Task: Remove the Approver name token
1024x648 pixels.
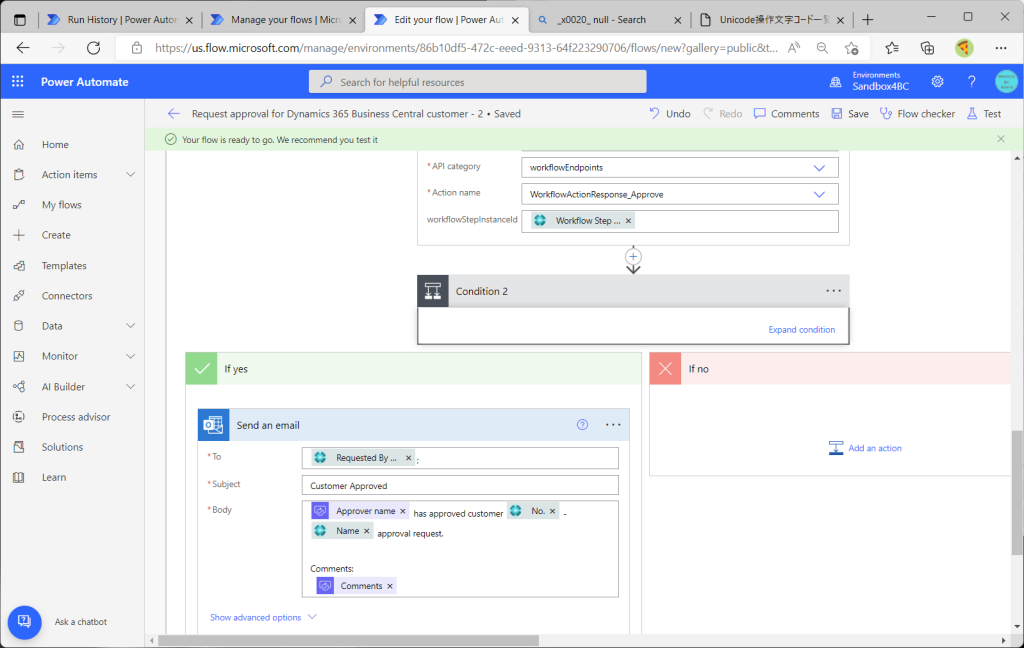Action: [x=402, y=511]
